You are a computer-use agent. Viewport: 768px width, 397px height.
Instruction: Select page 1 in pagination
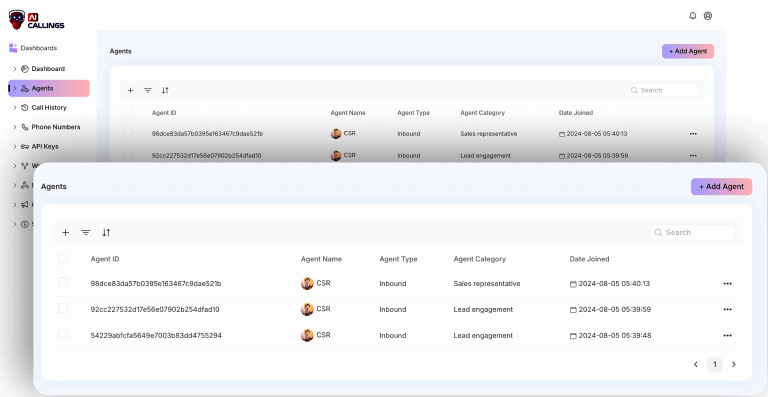tap(715, 364)
